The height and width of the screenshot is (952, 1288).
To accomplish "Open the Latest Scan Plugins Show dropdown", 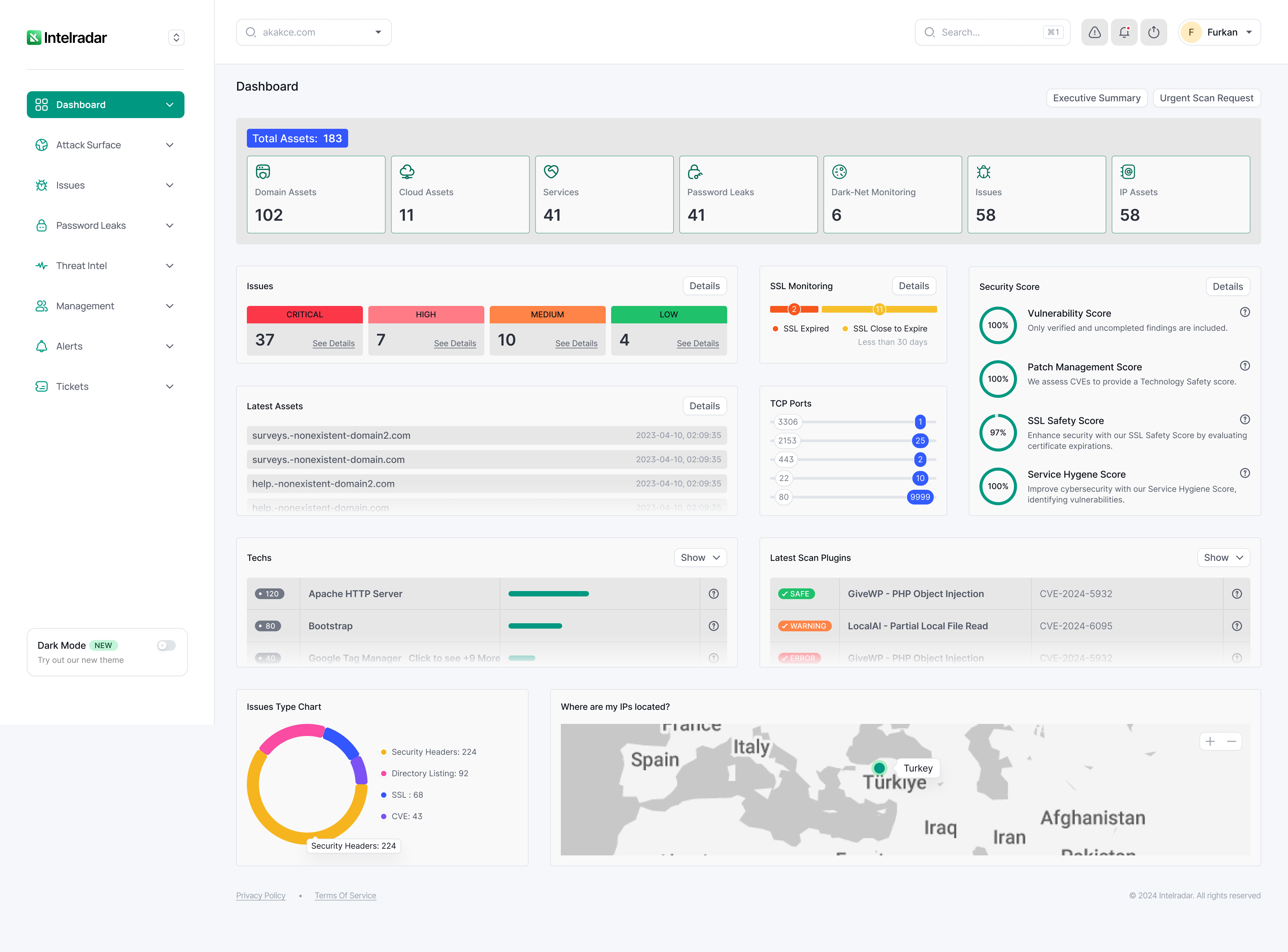I will [x=1223, y=557].
